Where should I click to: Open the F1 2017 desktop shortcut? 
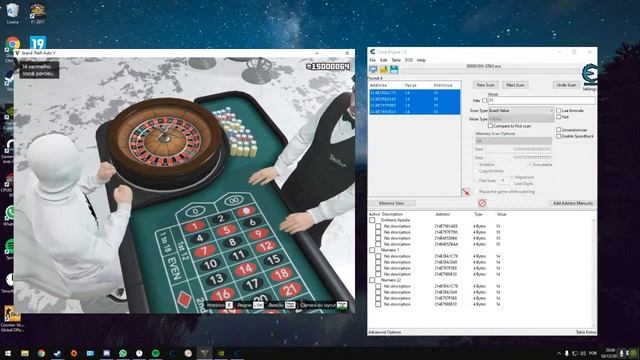38,13
